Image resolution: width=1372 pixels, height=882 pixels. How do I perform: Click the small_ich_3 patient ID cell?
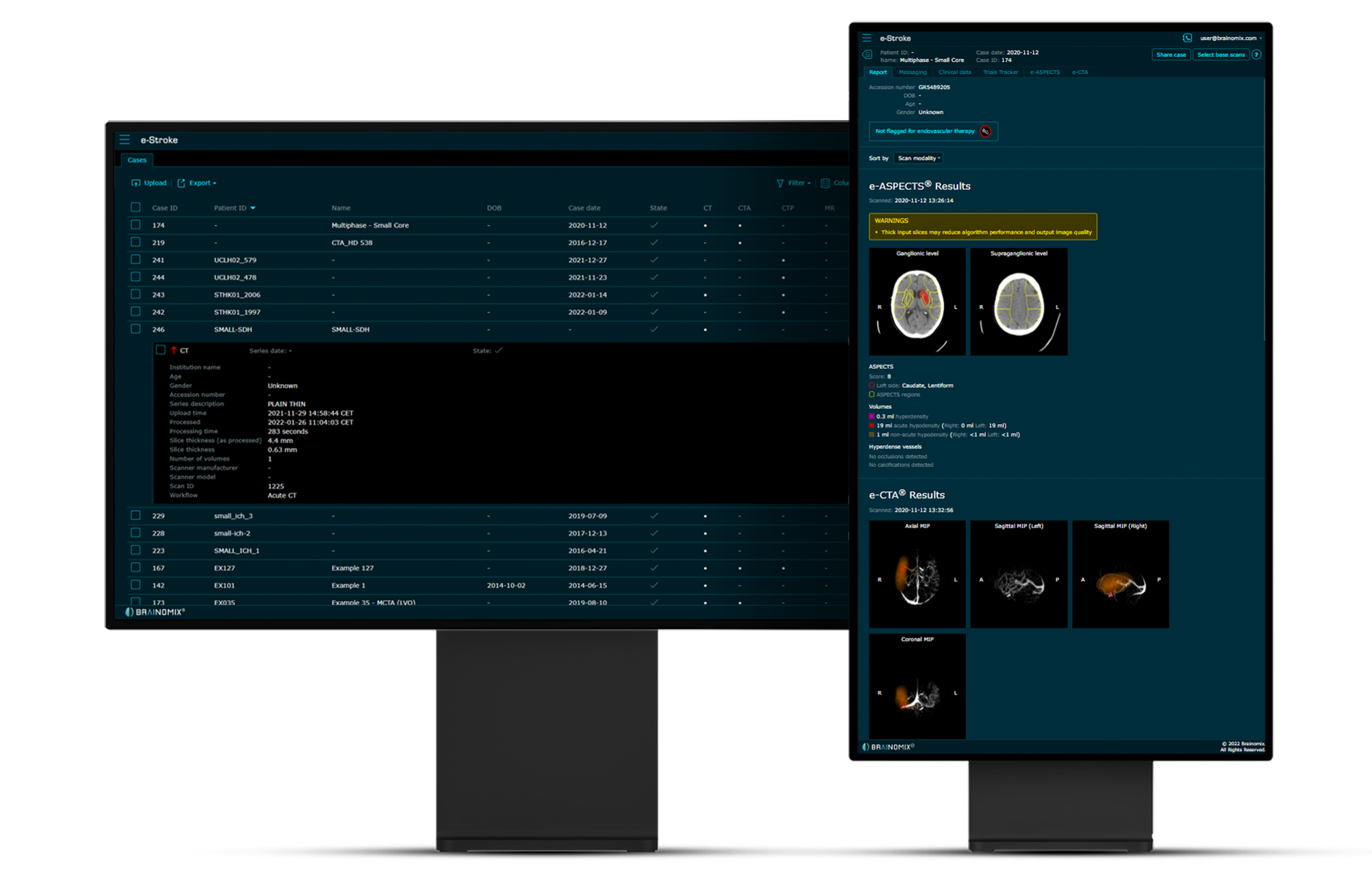pos(233,516)
